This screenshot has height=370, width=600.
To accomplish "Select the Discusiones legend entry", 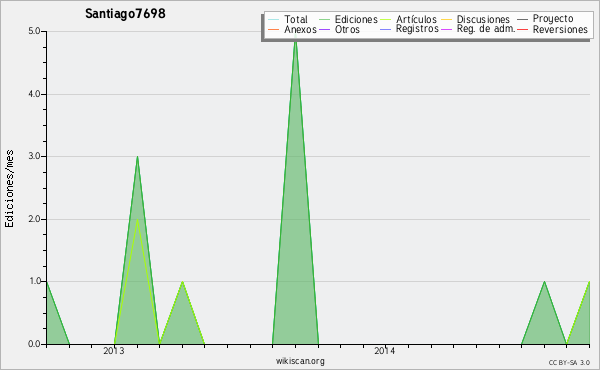I will tap(476, 19).
